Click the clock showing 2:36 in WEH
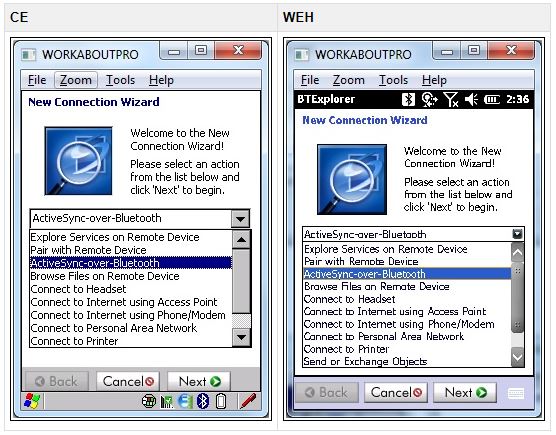The height and width of the screenshot is (435, 556). click(518, 99)
